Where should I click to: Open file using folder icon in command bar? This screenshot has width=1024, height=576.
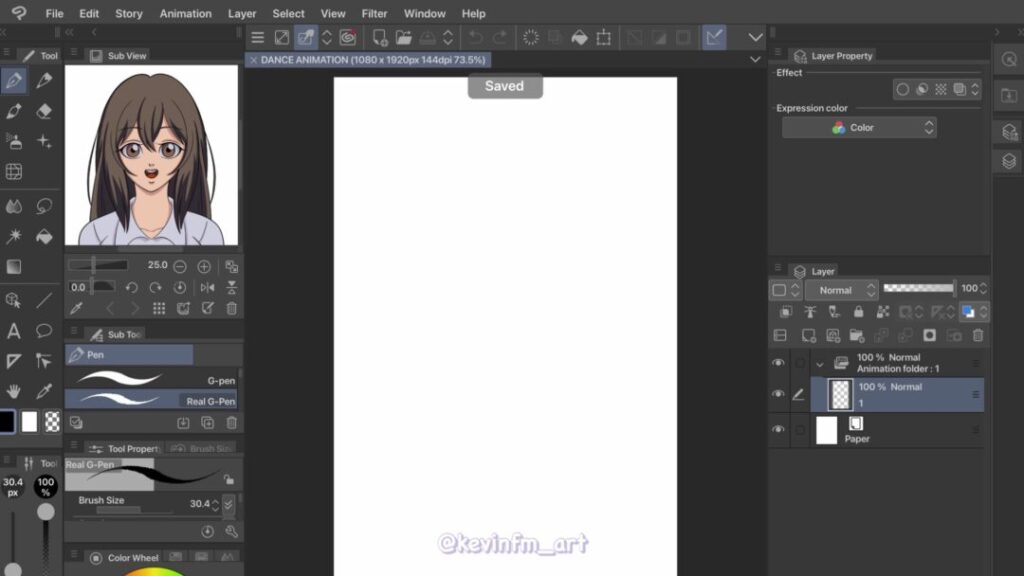(404, 37)
